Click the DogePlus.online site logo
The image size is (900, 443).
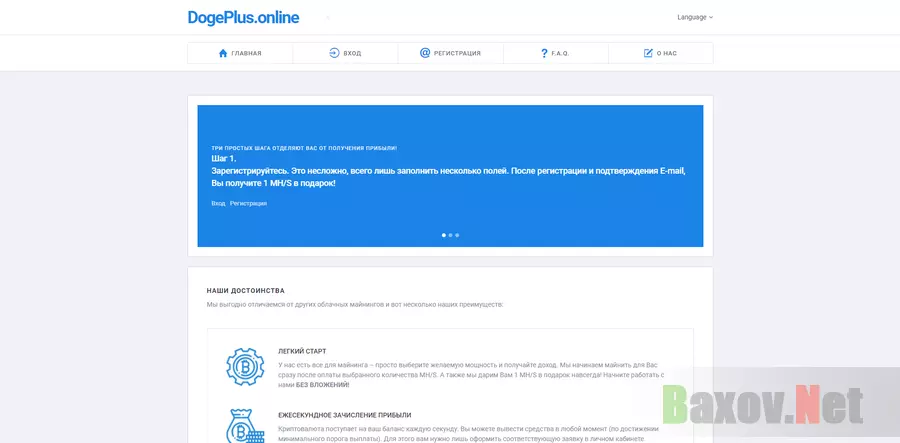243,18
